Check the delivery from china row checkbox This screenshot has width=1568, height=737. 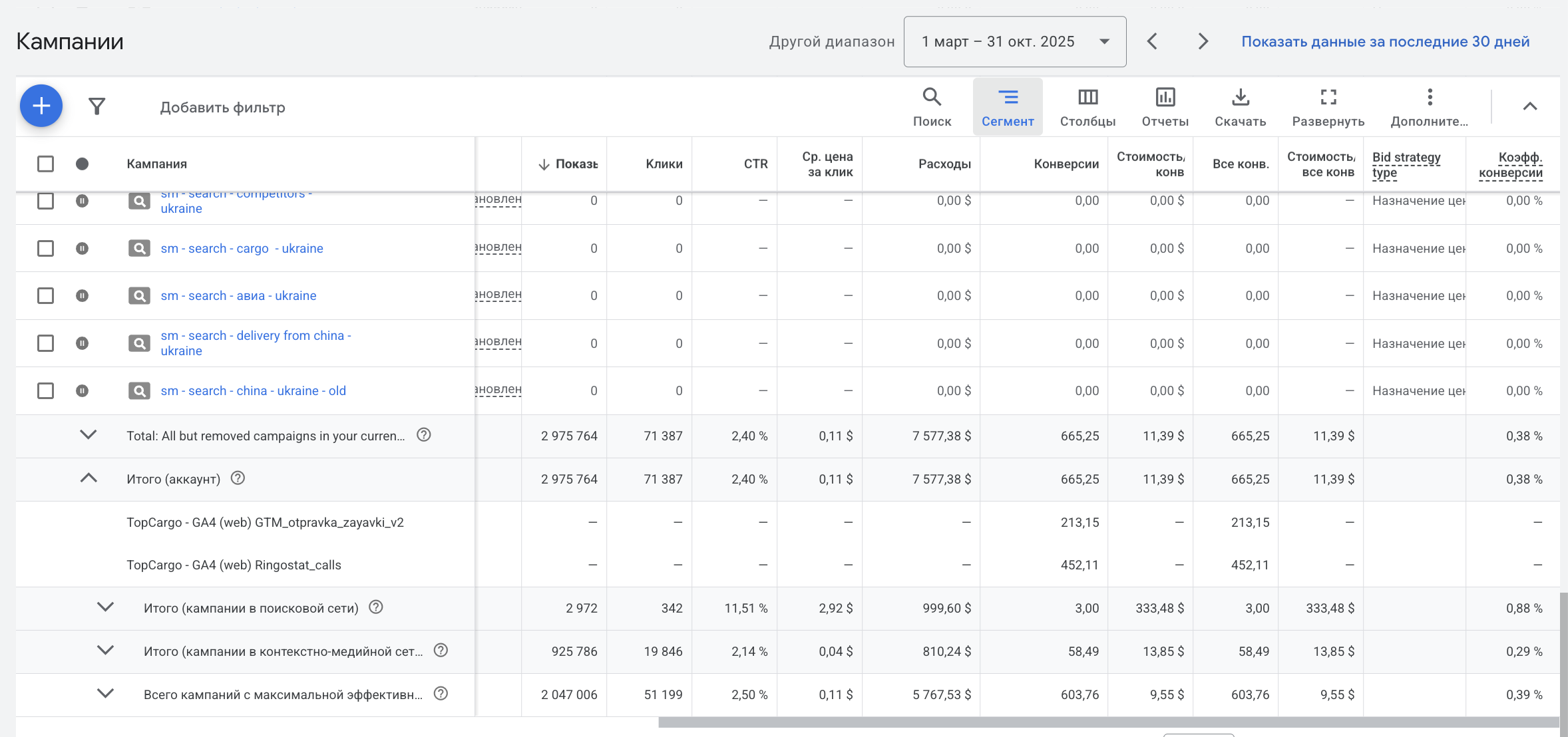tap(45, 343)
